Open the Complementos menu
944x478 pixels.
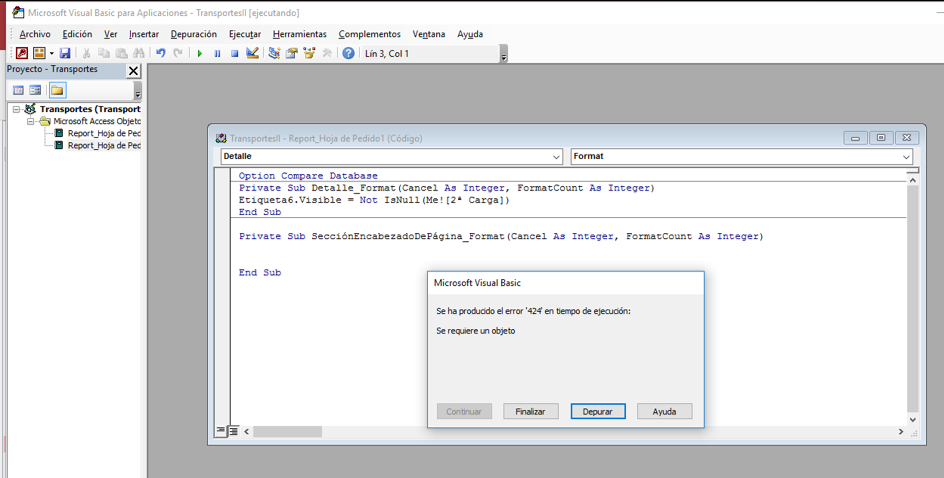[370, 34]
